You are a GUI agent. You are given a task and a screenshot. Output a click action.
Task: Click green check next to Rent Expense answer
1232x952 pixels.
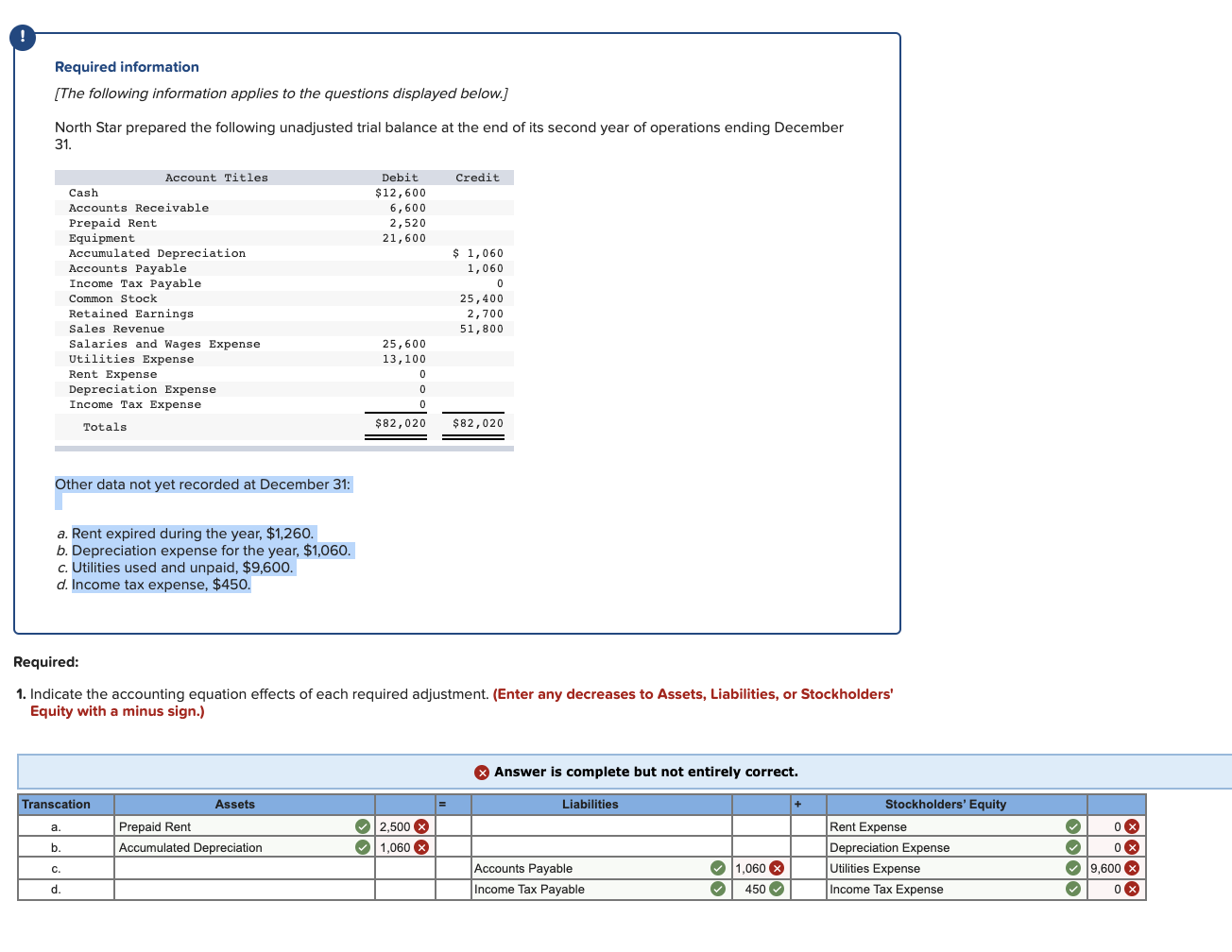click(1073, 826)
